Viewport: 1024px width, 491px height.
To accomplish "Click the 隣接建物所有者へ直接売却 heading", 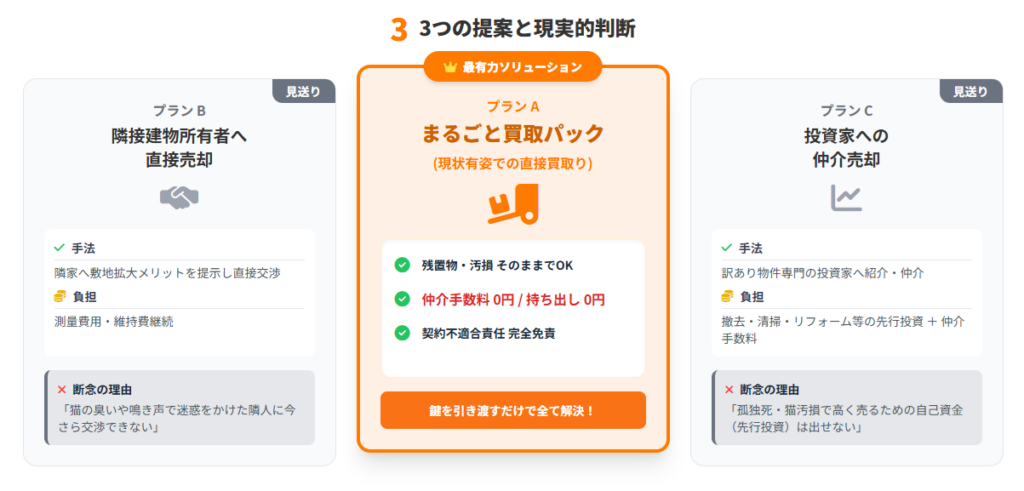I will pos(180,148).
